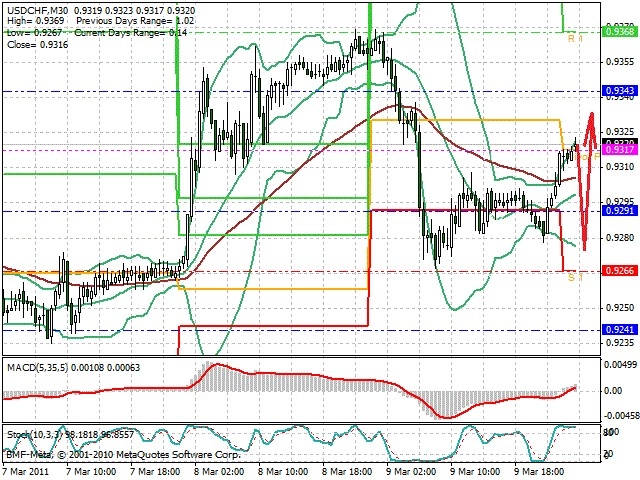Click the R1 resistance level marker
The image size is (640, 480).
[x=576, y=39]
